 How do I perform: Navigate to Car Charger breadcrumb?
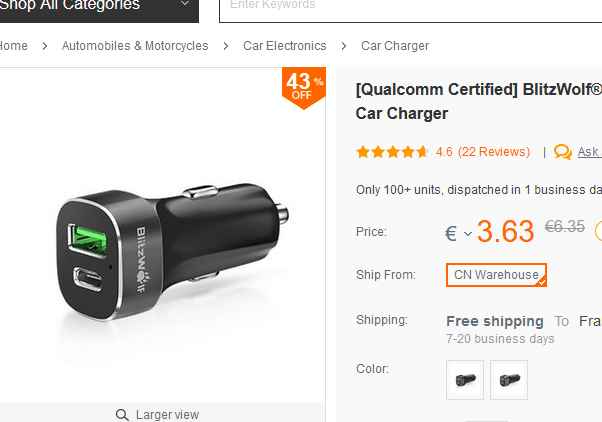(395, 46)
